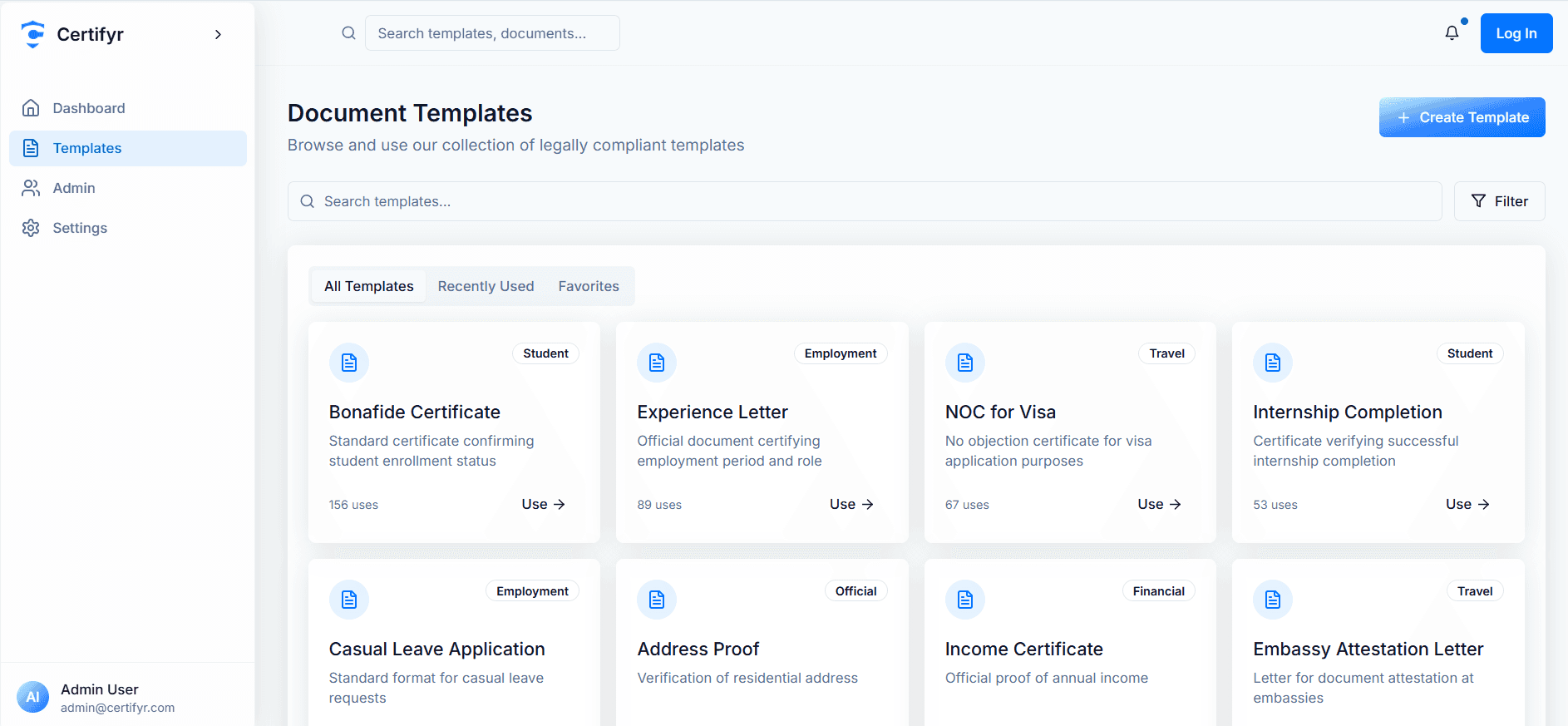Select Templates in the sidebar

point(128,148)
